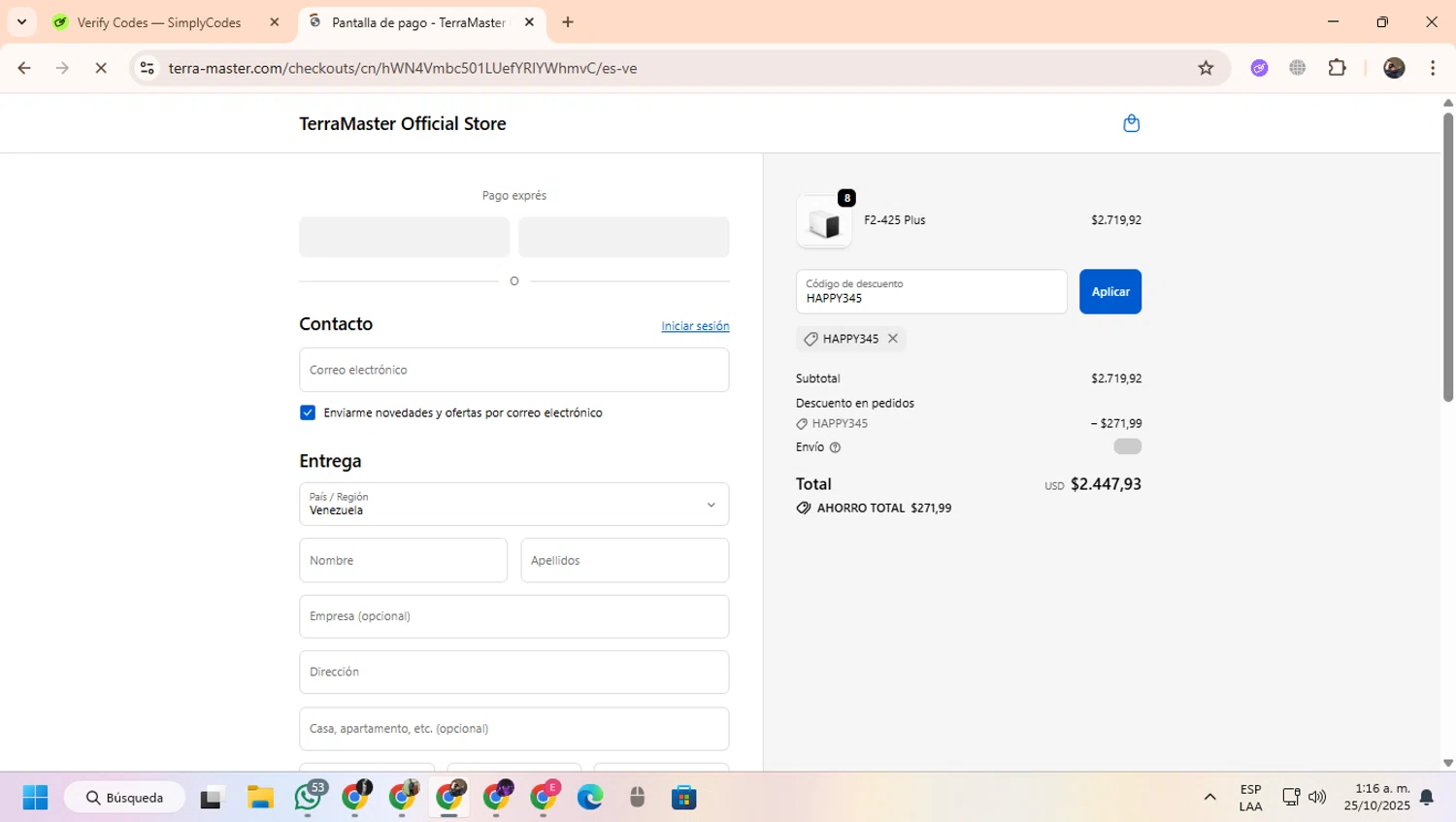Open the network icon in system tray
This screenshot has width=1456, height=822.
point(1291,798)
